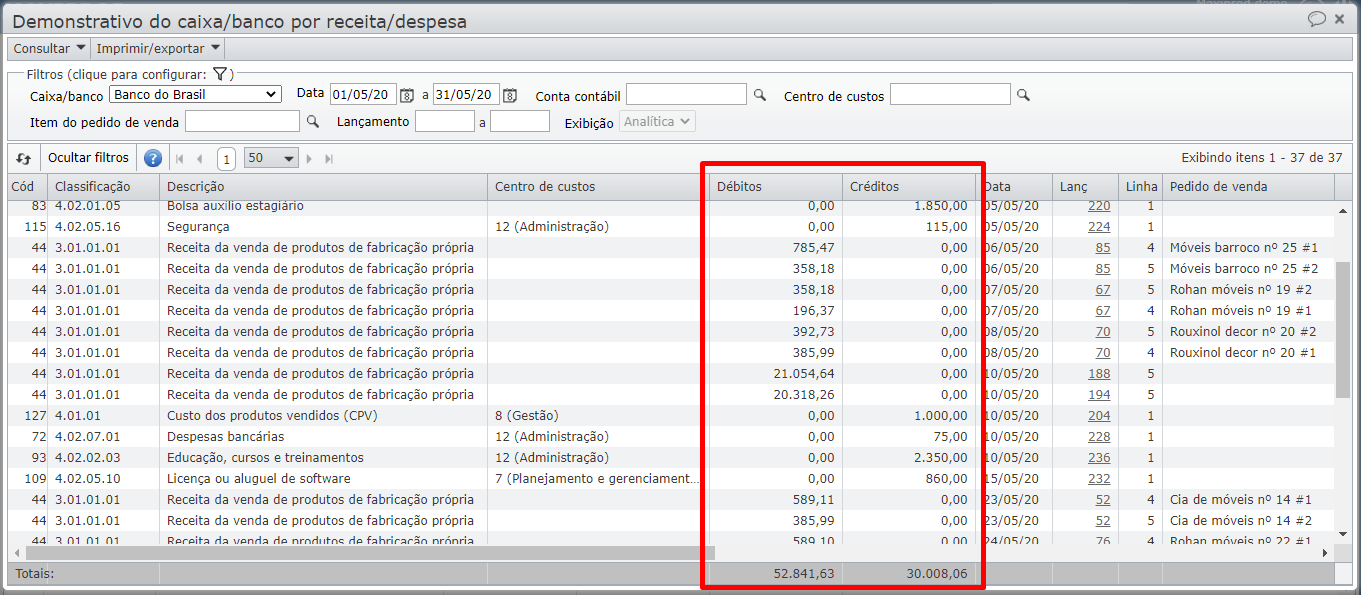
Task: Click the horizontal scrollbar right arrow
Action: point(1325,553)
